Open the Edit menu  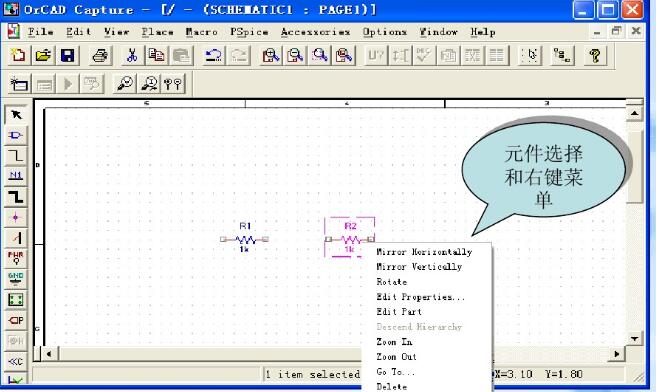click(78, 32)
